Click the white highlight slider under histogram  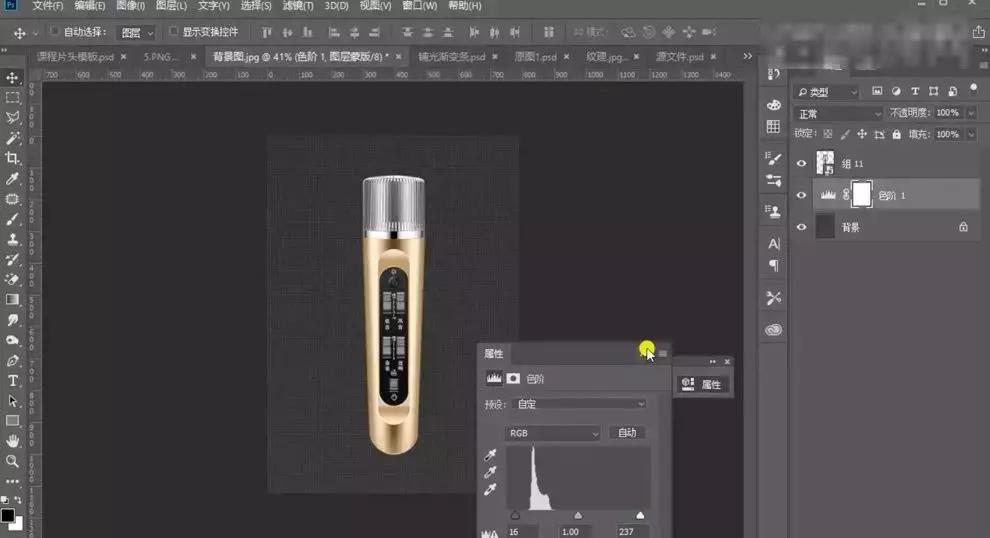click(640, 516)
